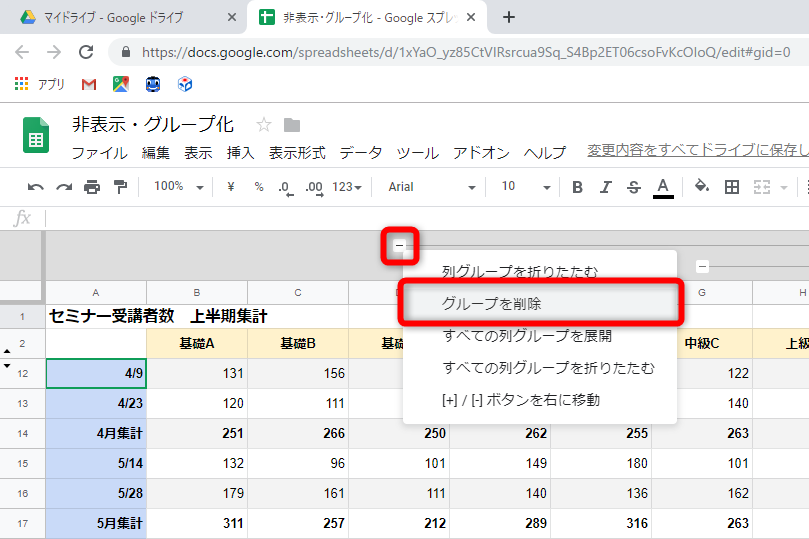The image size is (809, 539).
Task: Toggle italic formatting
Action: point(606,187)
